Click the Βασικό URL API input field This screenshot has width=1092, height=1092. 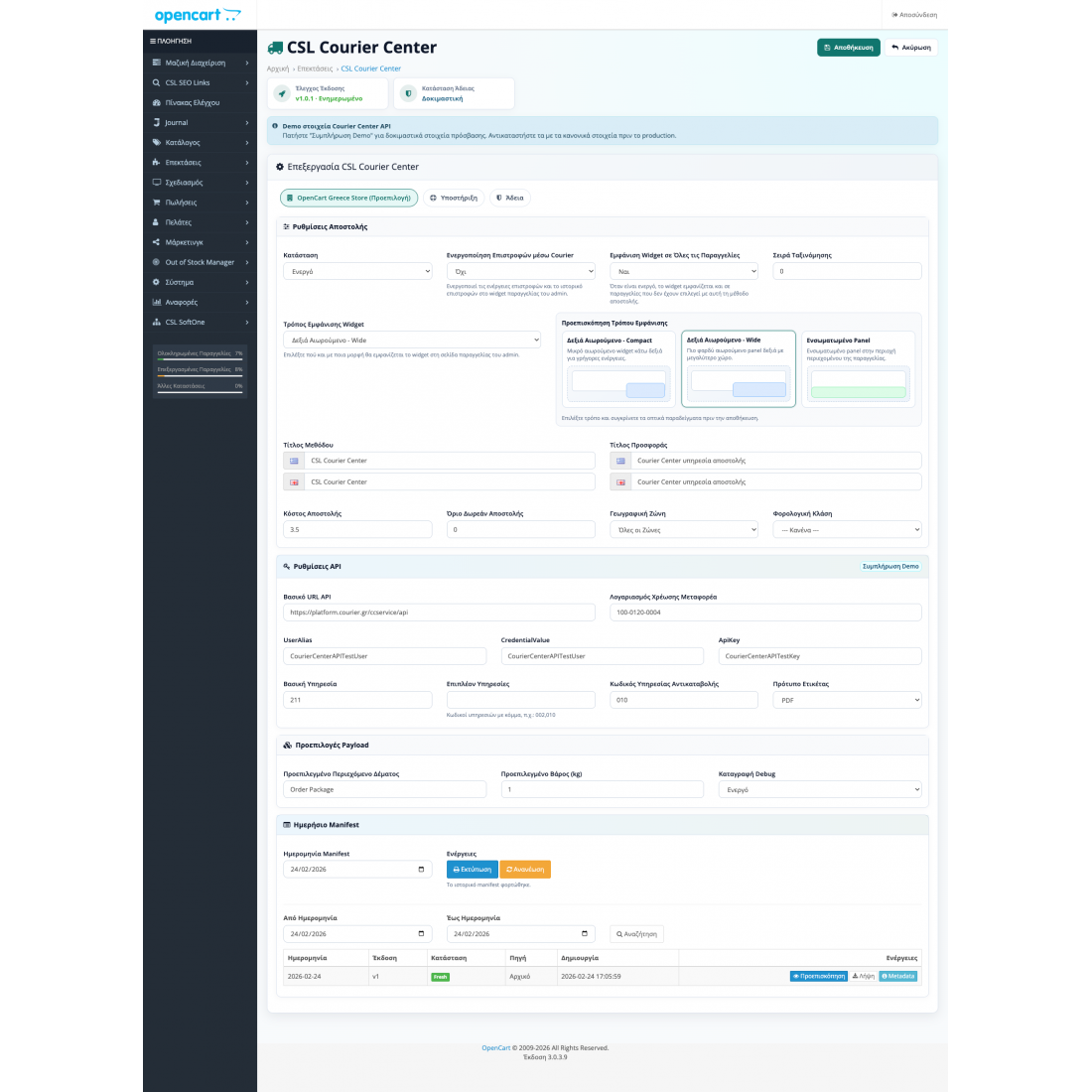click(439, 613)
